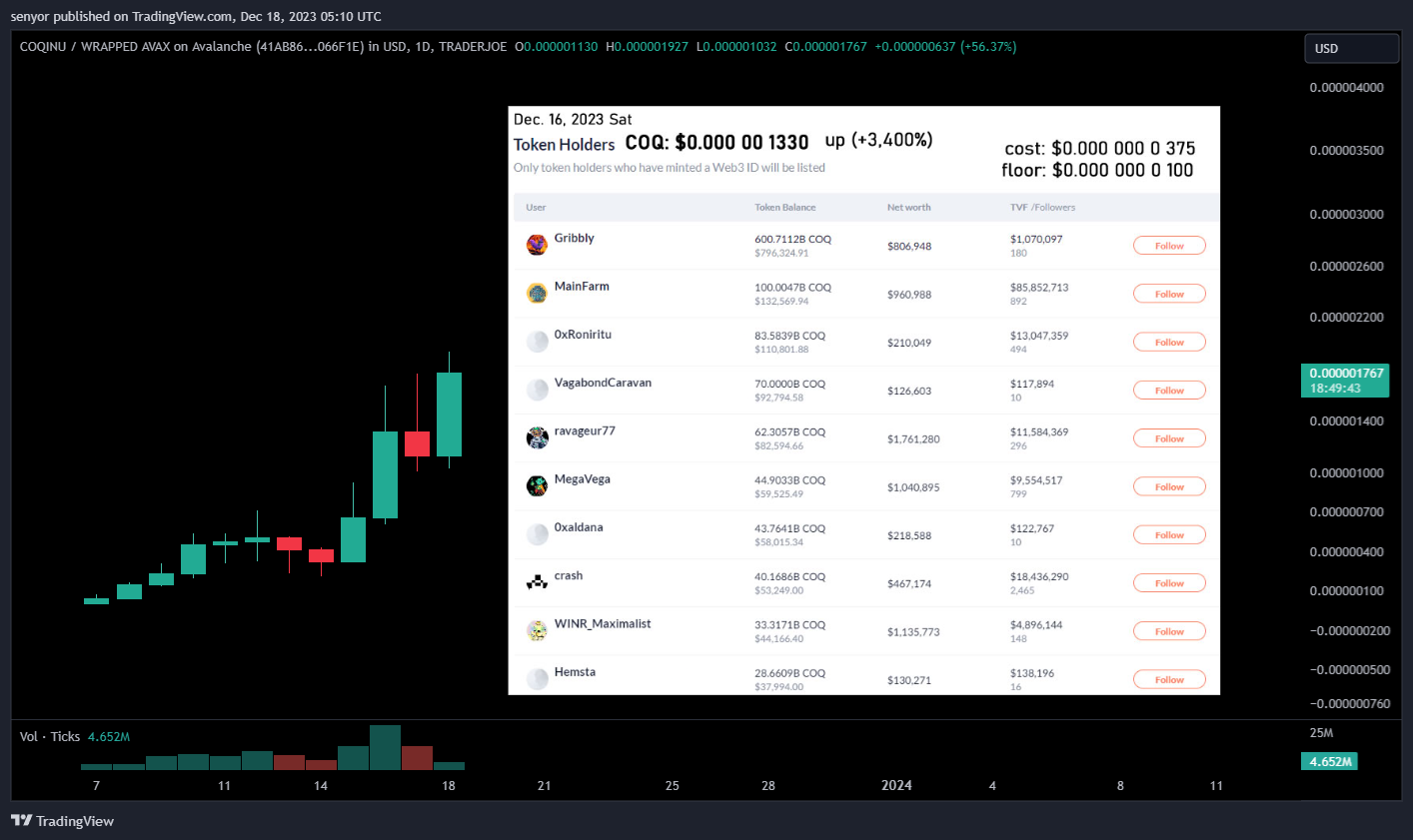Open 0xRoniritu's profile name link
Screen dimensions: 1413x840
(583, 334)
